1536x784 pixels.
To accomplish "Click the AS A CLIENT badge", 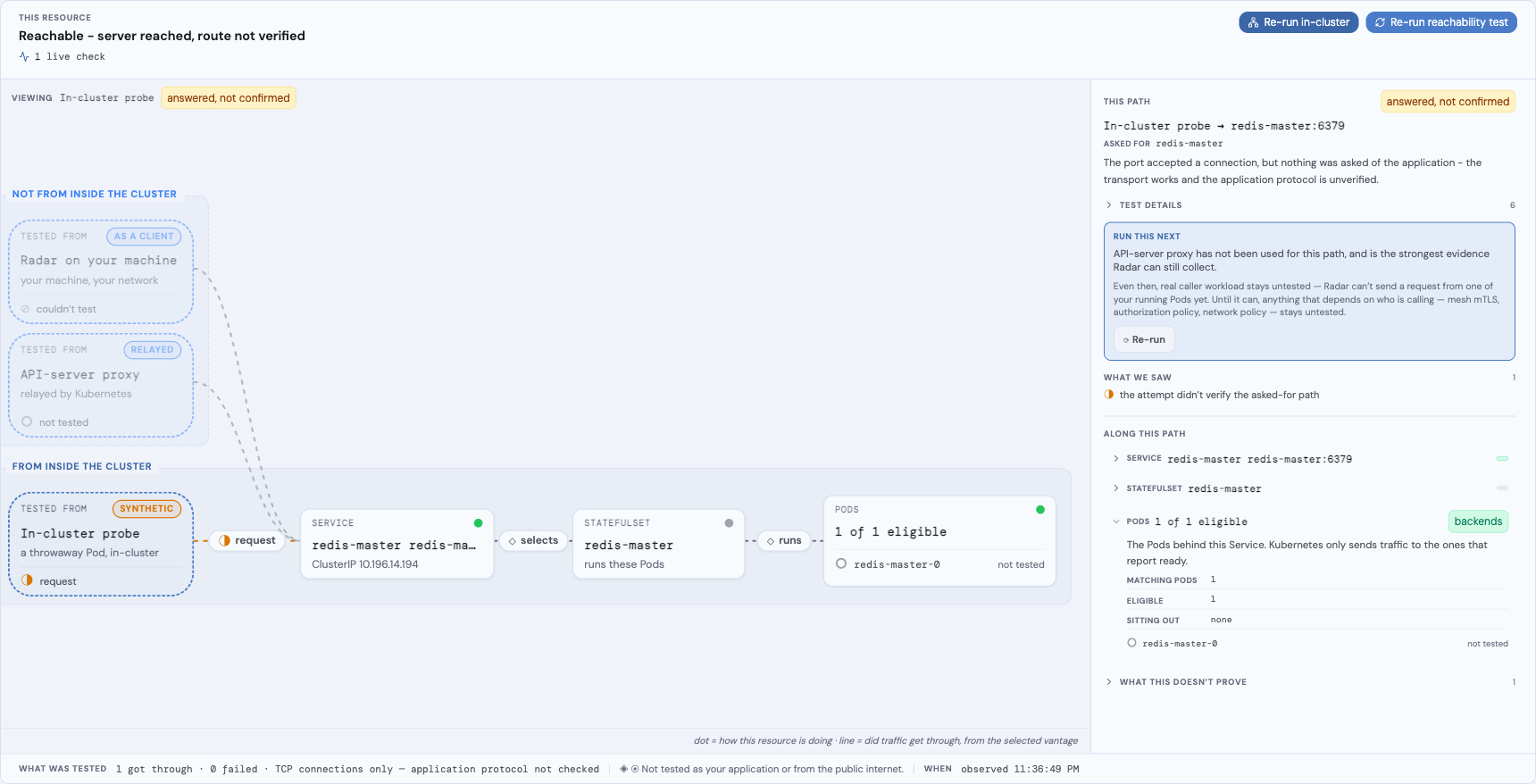I will coord(144,237).
